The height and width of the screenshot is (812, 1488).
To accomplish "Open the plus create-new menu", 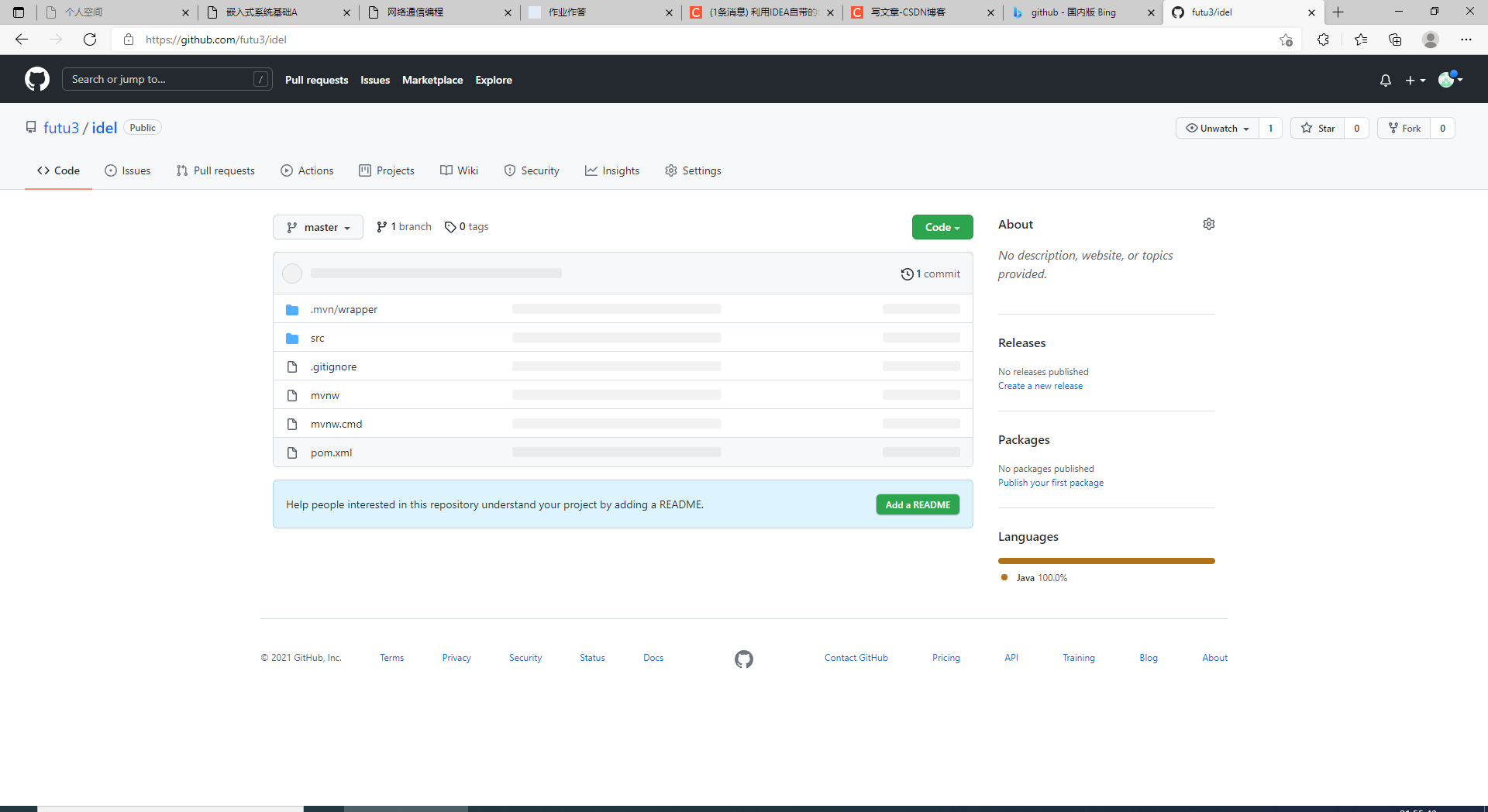I will (1415, 80).
